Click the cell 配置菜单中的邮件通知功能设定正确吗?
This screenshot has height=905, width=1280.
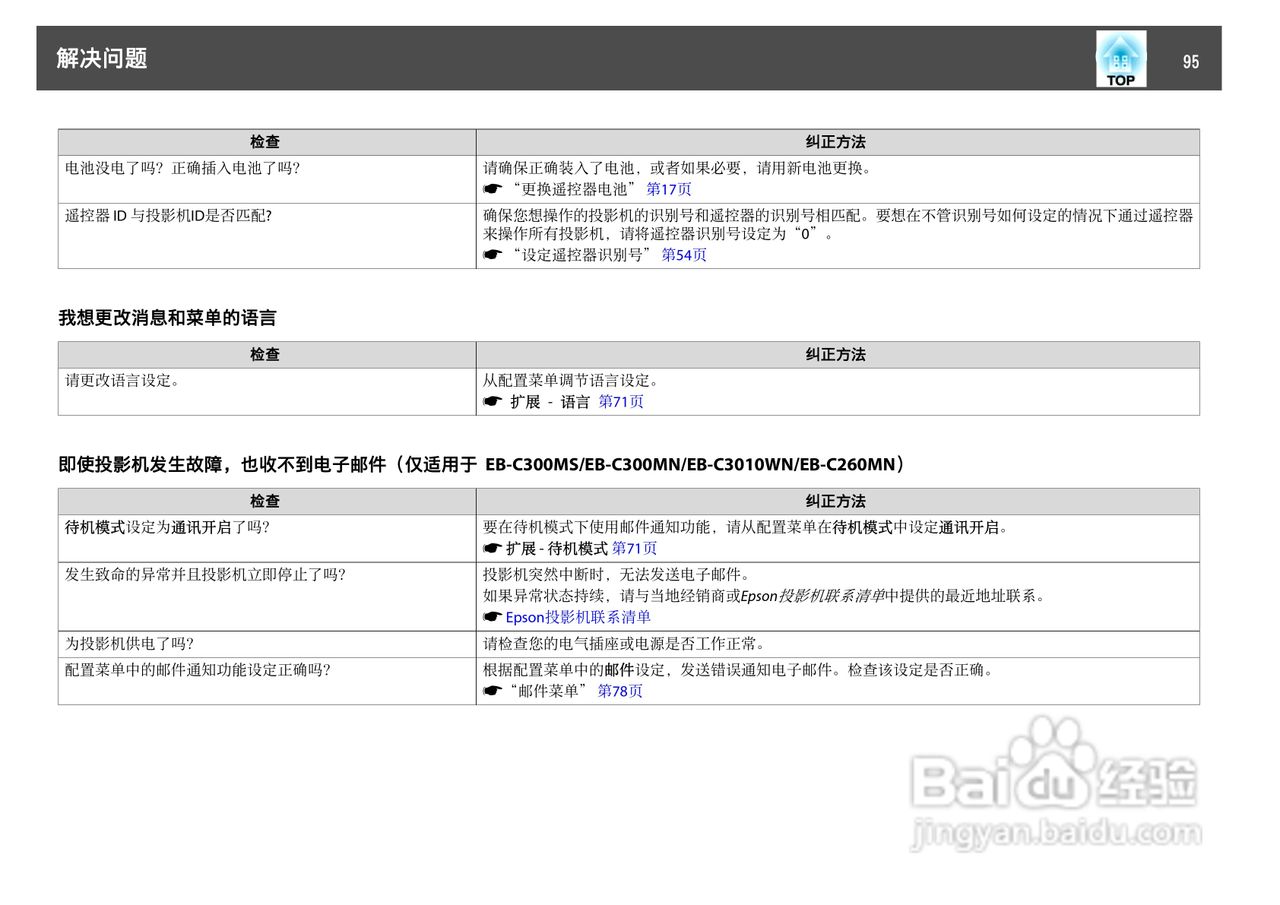click(x=267, y=681)
